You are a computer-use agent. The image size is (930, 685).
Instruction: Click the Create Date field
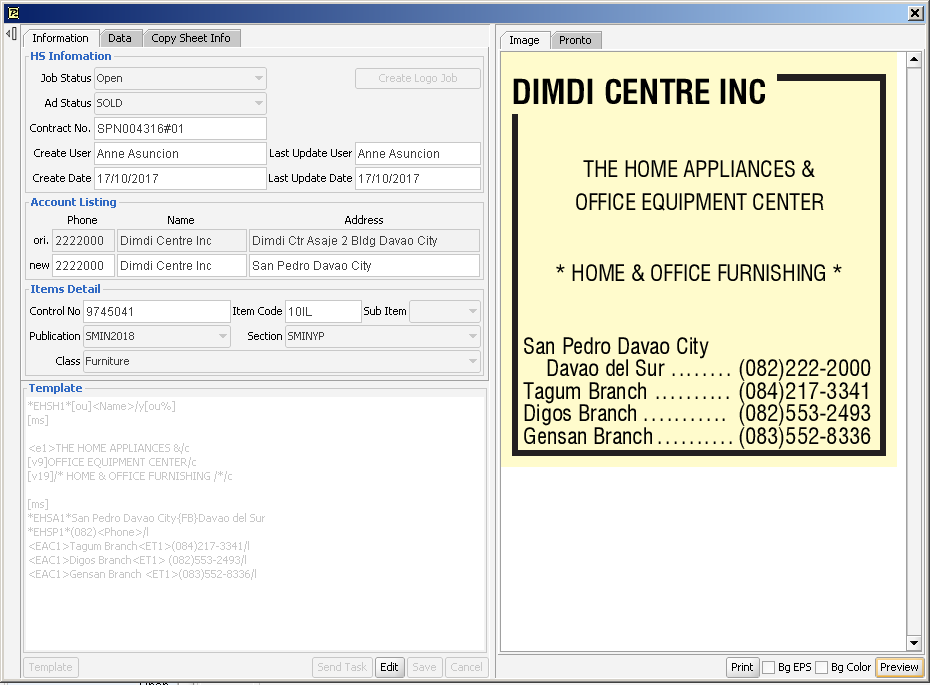(x=180, y=179)
